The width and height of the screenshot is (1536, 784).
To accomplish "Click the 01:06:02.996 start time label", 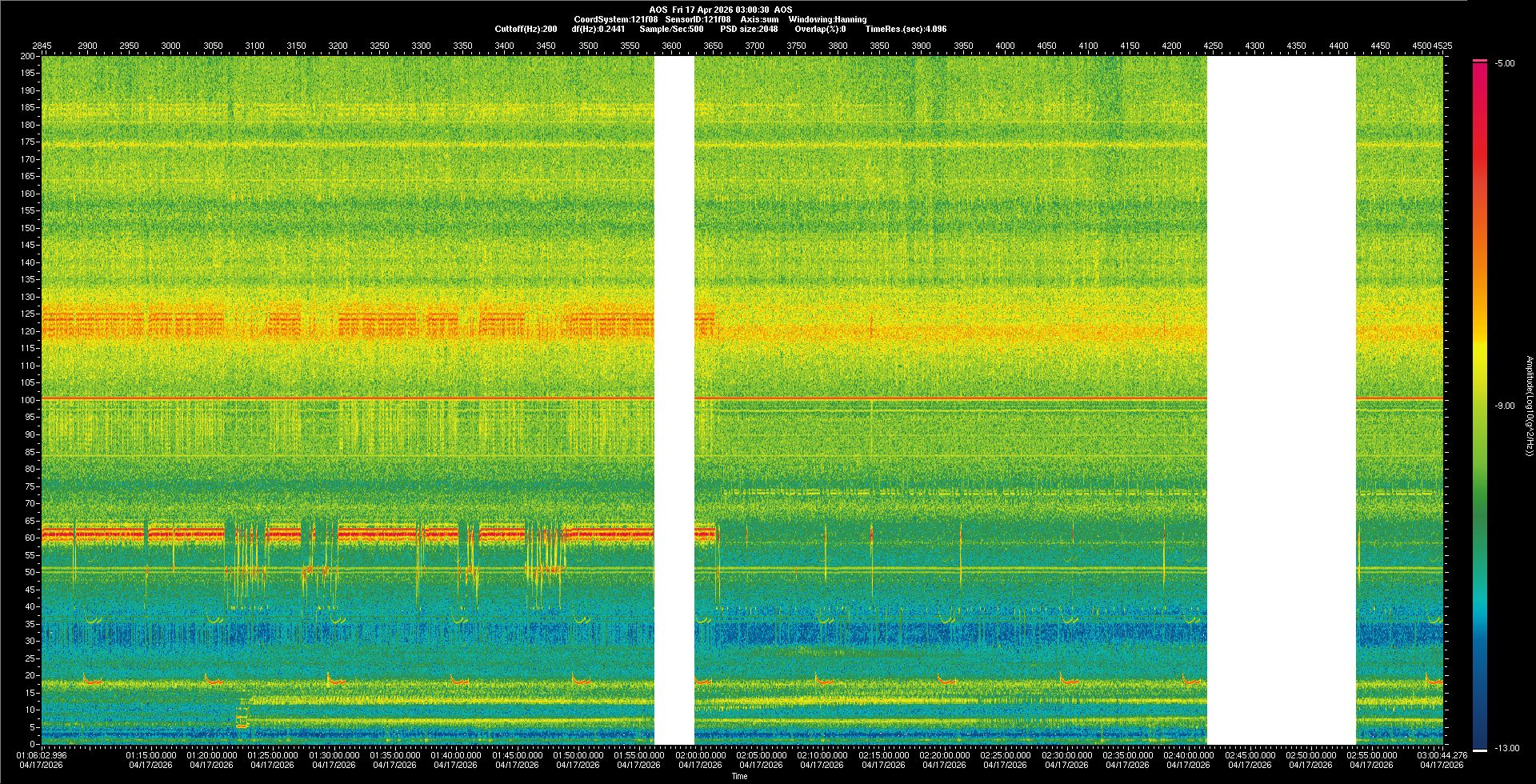I will click(42, 755).
